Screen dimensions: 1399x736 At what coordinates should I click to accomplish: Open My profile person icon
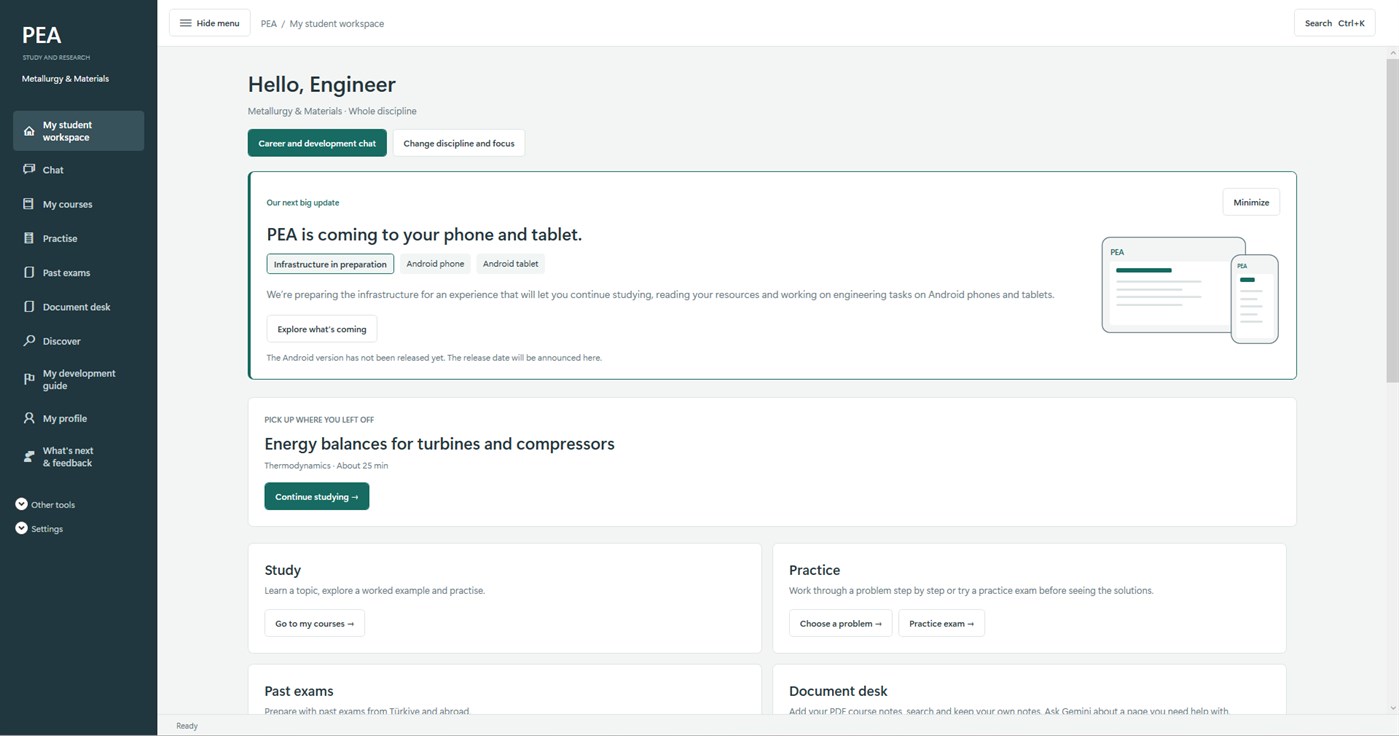tap(29, 418)
